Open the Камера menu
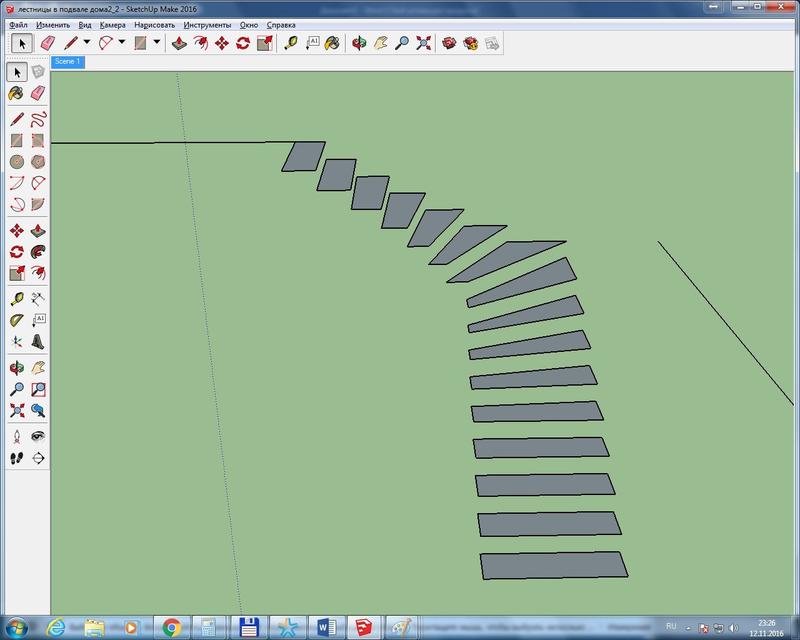This screenshot has height=640, width=800. pyautogui.click(x=112, y=24)
